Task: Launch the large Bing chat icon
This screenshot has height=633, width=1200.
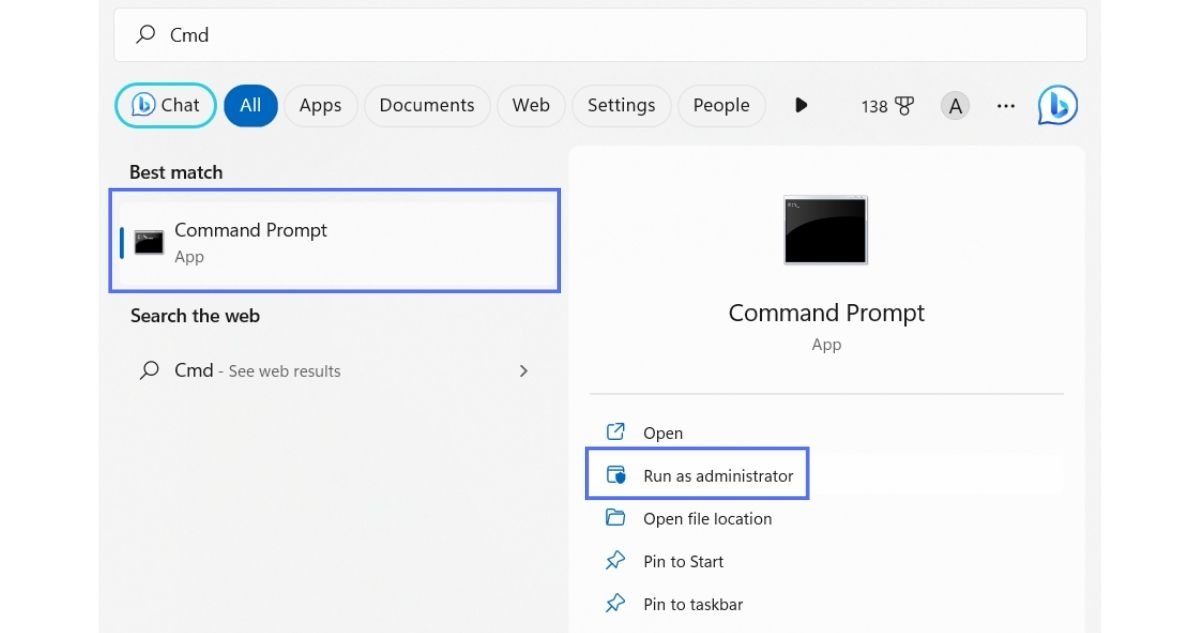Action: pyautogui.click(x=1057, y=105)
